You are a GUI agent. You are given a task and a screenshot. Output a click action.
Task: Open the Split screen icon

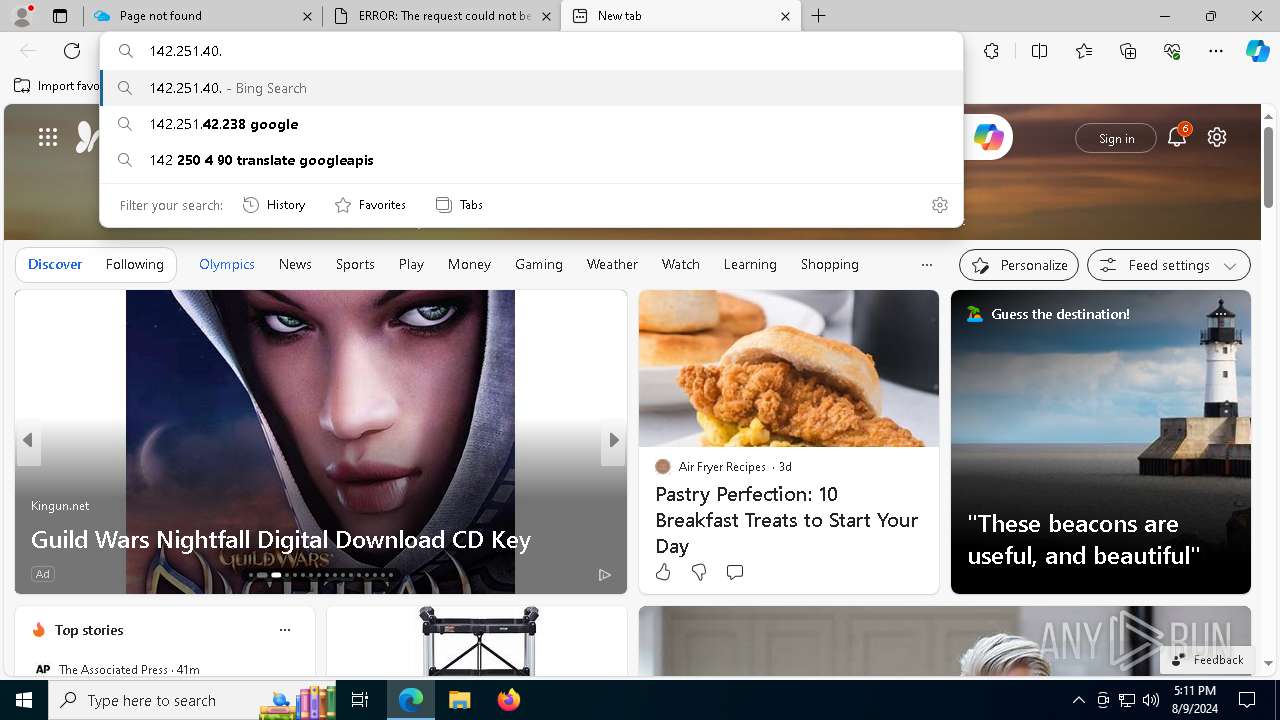pyautogui.click(x=1039, y=51)
